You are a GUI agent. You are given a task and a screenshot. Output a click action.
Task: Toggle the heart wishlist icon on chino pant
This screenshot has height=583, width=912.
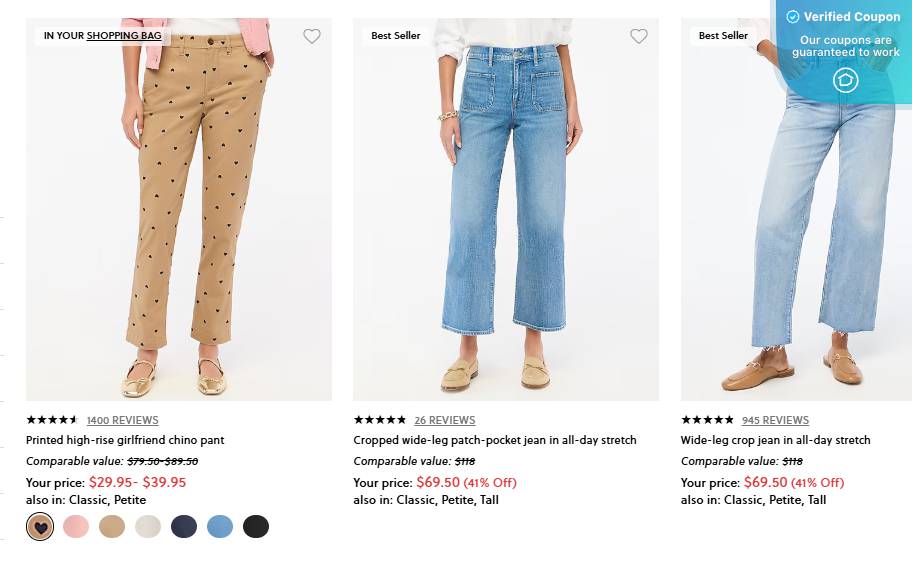pos(311,35)
